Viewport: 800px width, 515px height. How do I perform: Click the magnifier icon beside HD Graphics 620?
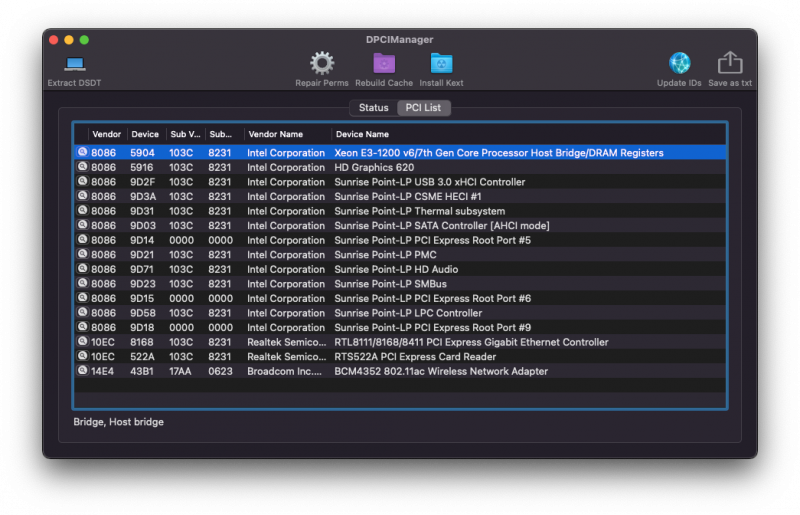click(x=82, y=168)
